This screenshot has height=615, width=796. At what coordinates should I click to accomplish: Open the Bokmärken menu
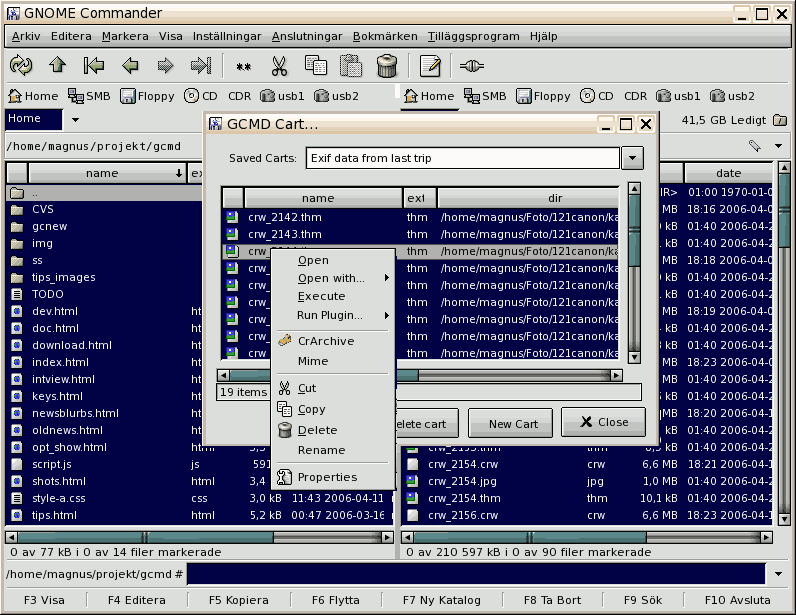tap(385, 37)
